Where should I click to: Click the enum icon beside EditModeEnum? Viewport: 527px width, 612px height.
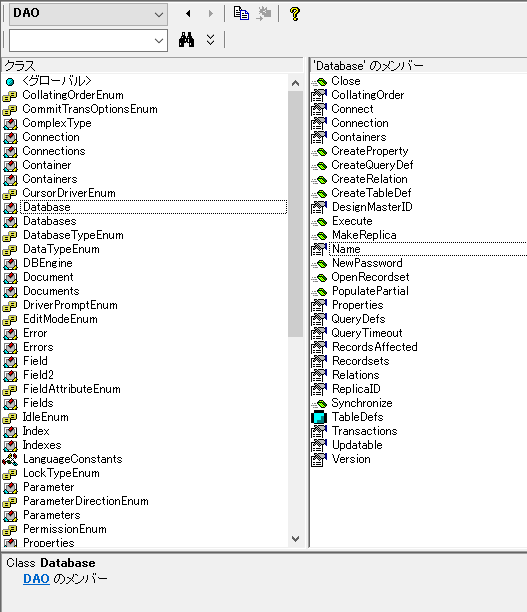(10, 319)
